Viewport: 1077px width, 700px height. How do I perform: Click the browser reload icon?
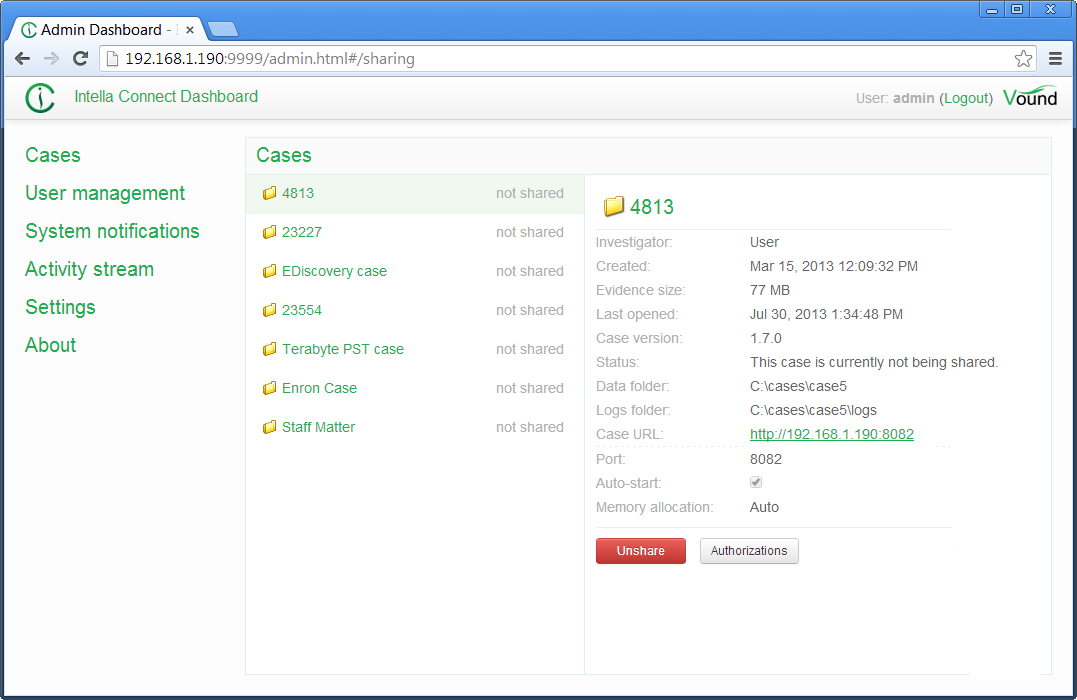(x=80, y=59)
